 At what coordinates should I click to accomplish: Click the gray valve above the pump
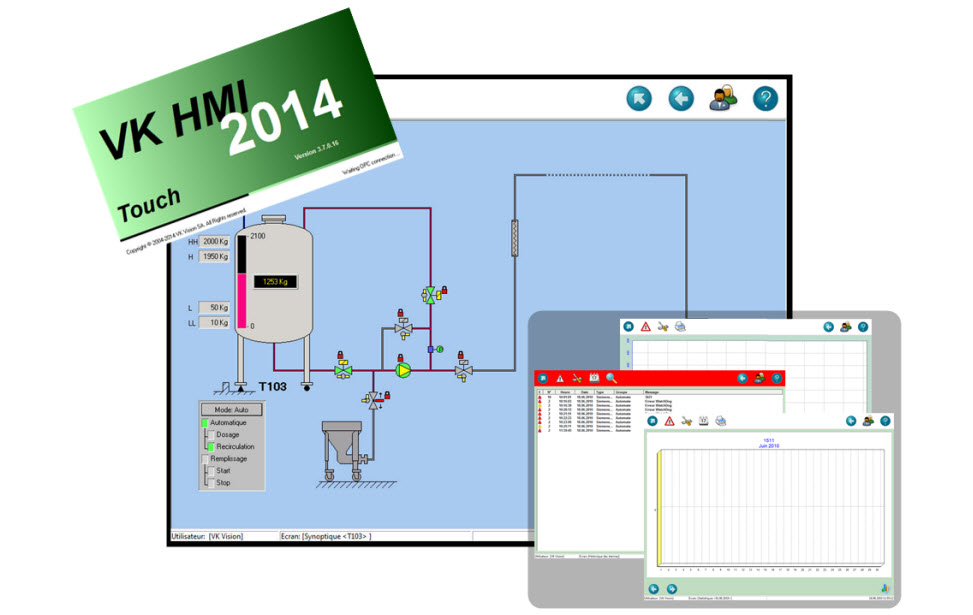[x=404, y=328]
